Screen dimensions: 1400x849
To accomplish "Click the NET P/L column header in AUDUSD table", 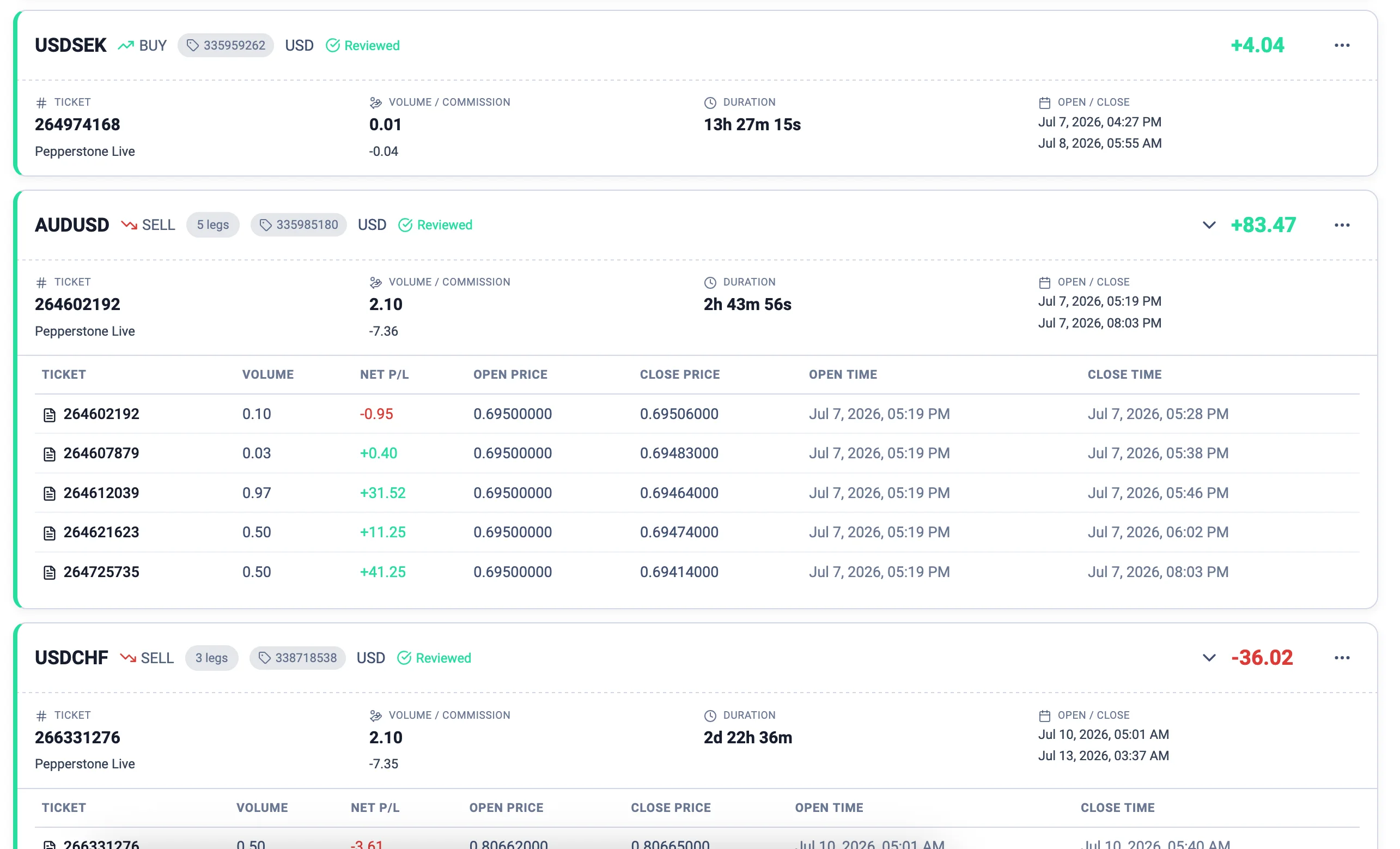I will tap(384, 374).
